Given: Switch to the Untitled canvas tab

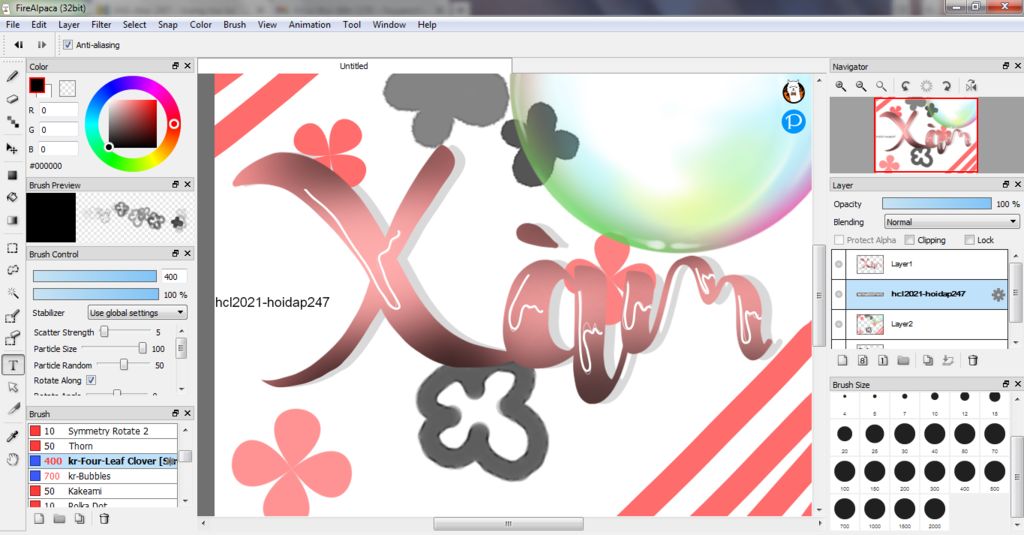Looking at the screenshot, I should point(354,66).
